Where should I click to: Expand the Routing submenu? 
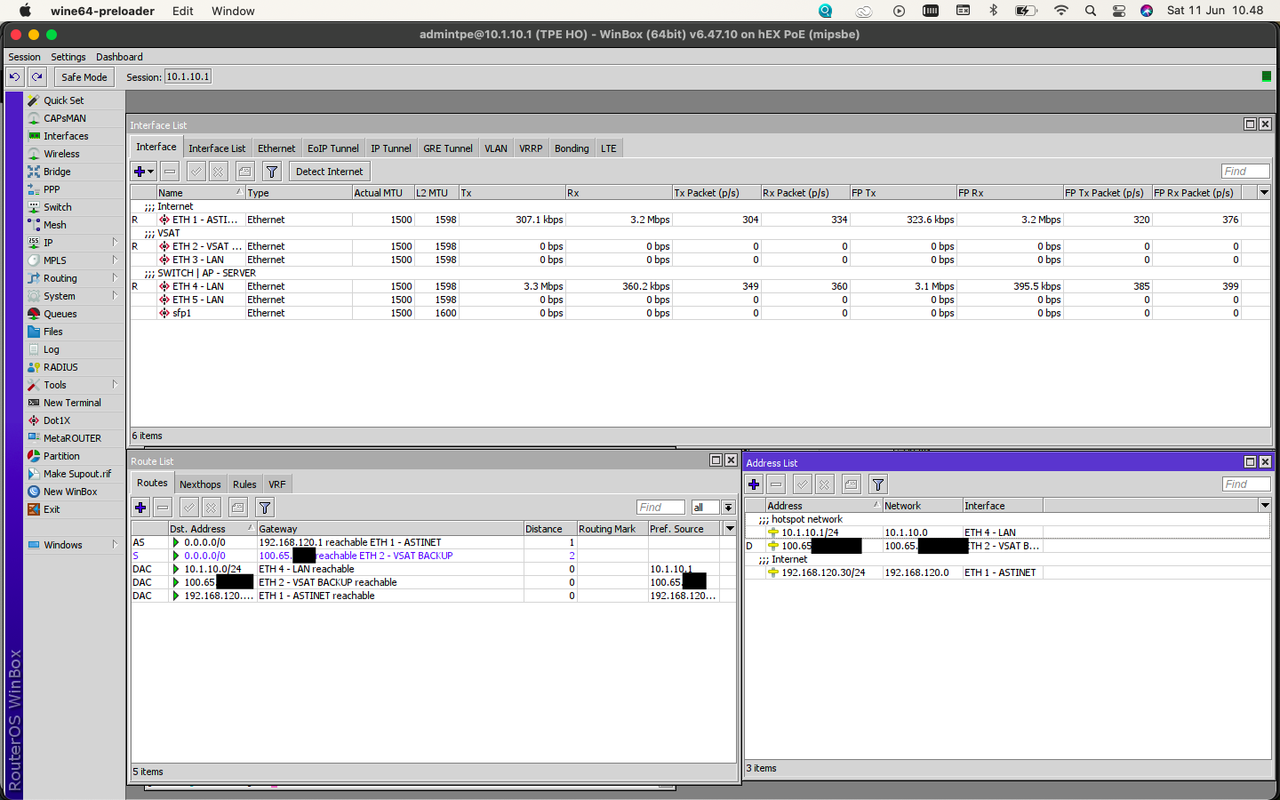pos(115,279)
